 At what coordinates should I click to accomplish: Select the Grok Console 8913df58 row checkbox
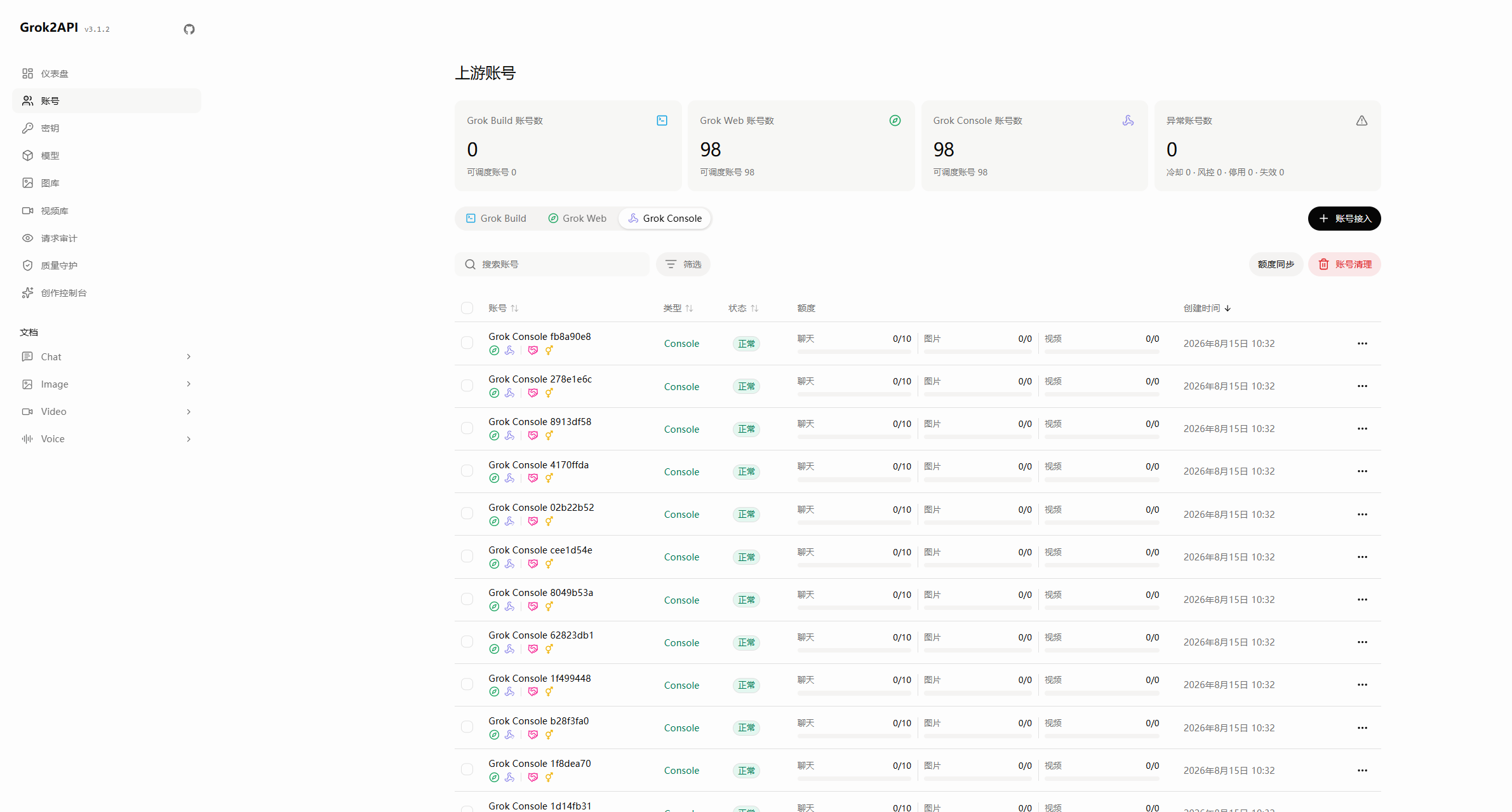point(467,428)
